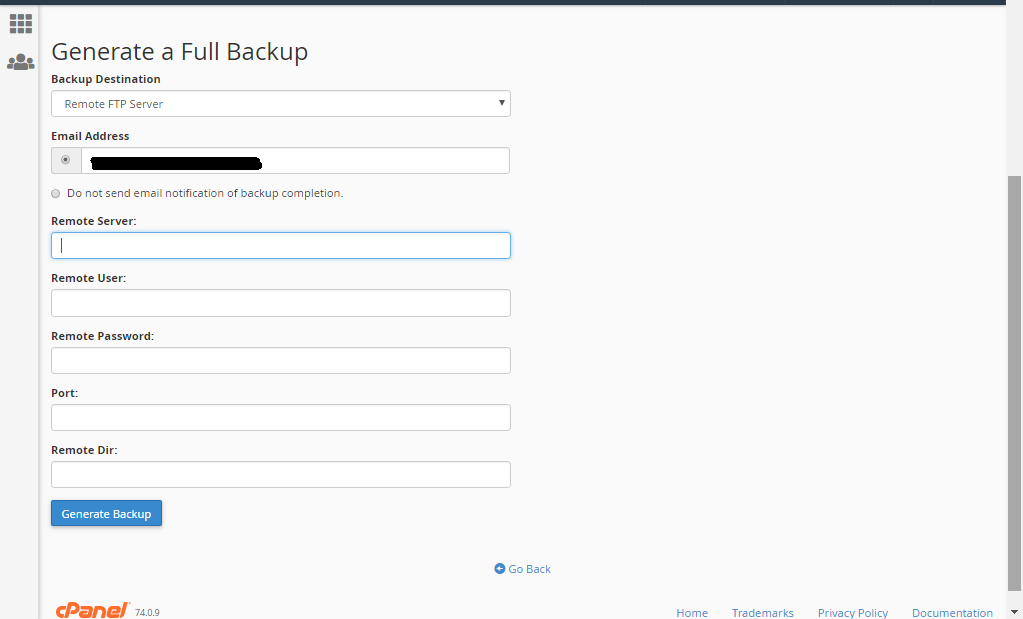
Task: Open the Documentation footer link
Action: click(x=952, y=612)
